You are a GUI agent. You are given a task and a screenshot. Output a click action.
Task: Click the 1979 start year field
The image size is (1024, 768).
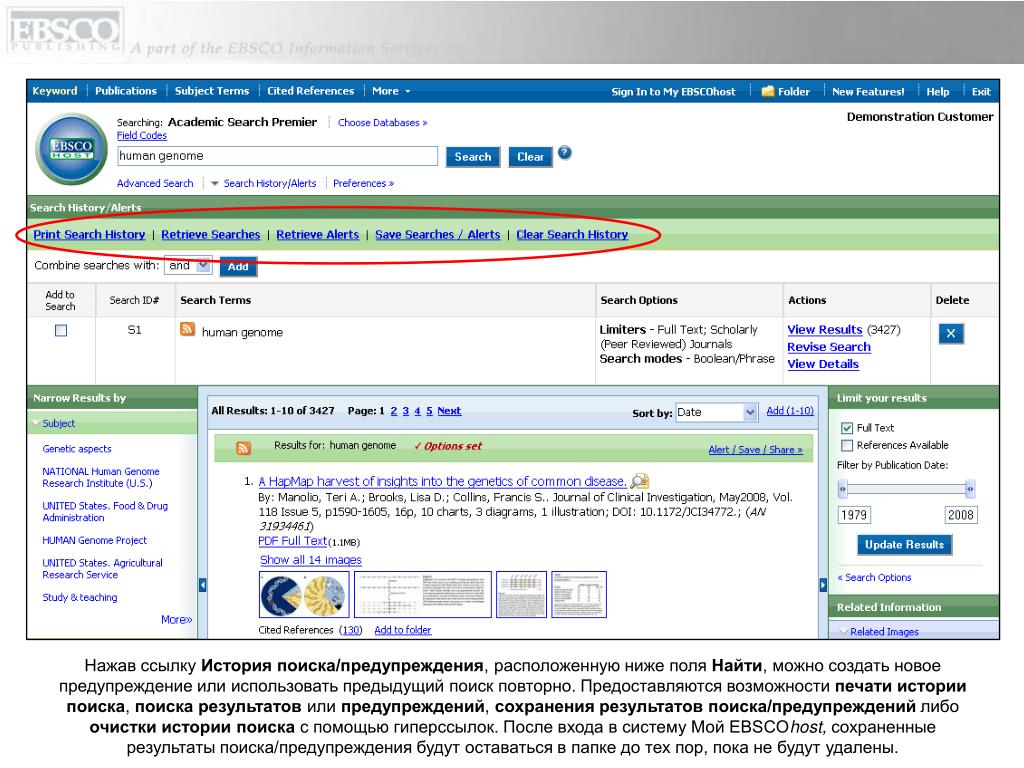point(854,515)
